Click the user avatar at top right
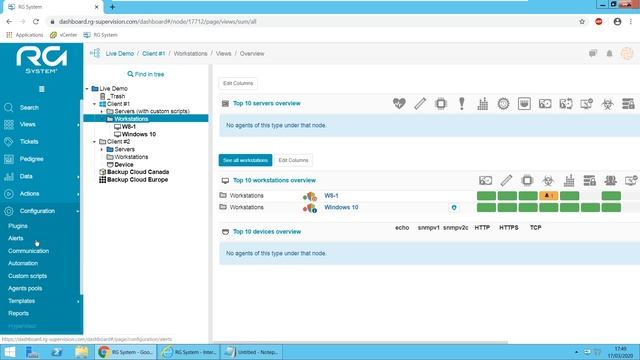 point(627,53)
